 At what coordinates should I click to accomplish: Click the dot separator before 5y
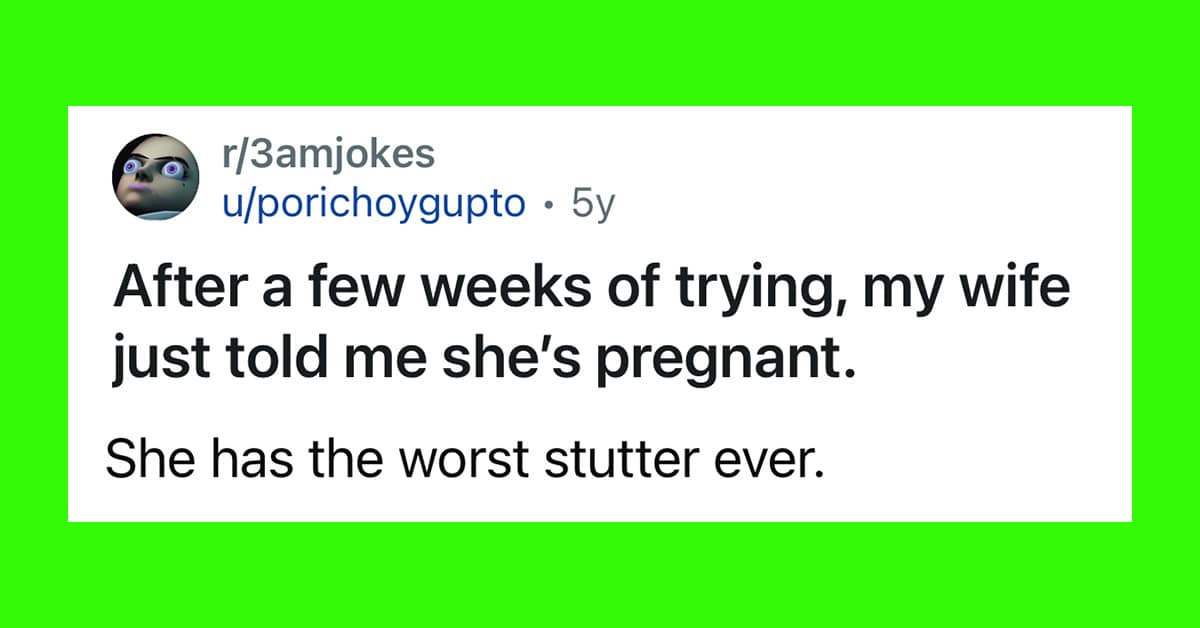[x=549, y=206]
